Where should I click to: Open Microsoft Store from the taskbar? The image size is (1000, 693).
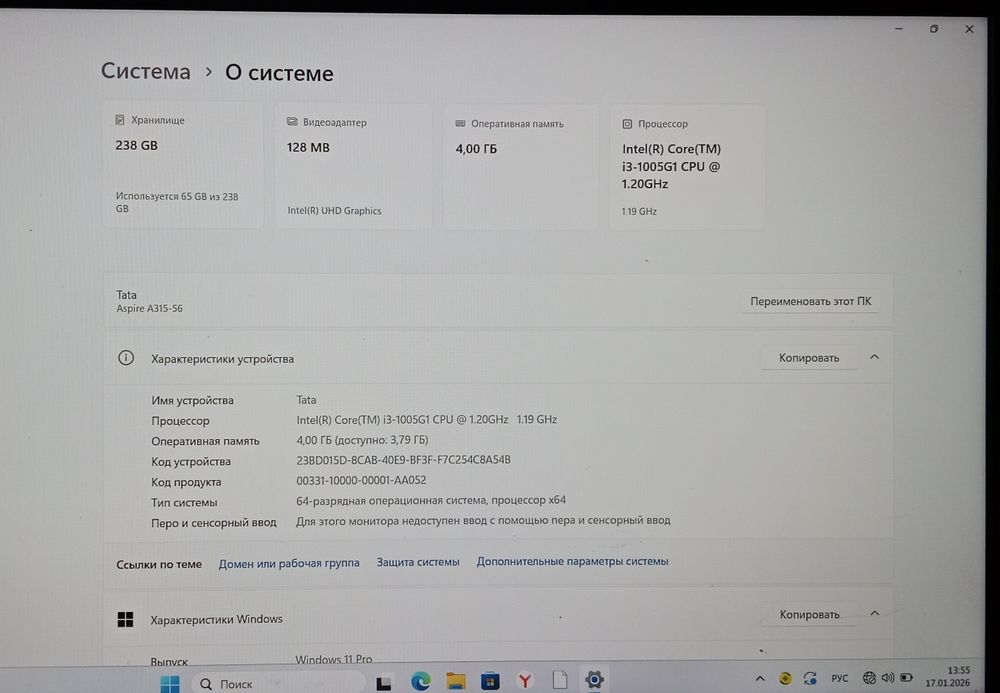coord(490,681)
